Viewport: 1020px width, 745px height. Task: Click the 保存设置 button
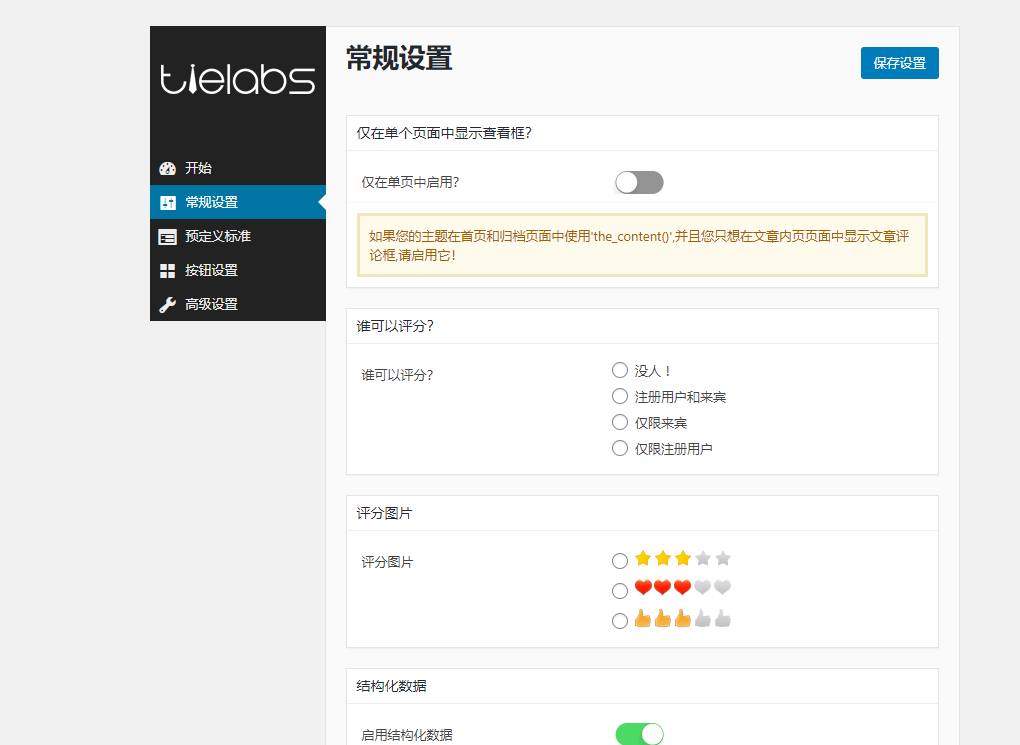pyautogui.click(x=899, y=63)
